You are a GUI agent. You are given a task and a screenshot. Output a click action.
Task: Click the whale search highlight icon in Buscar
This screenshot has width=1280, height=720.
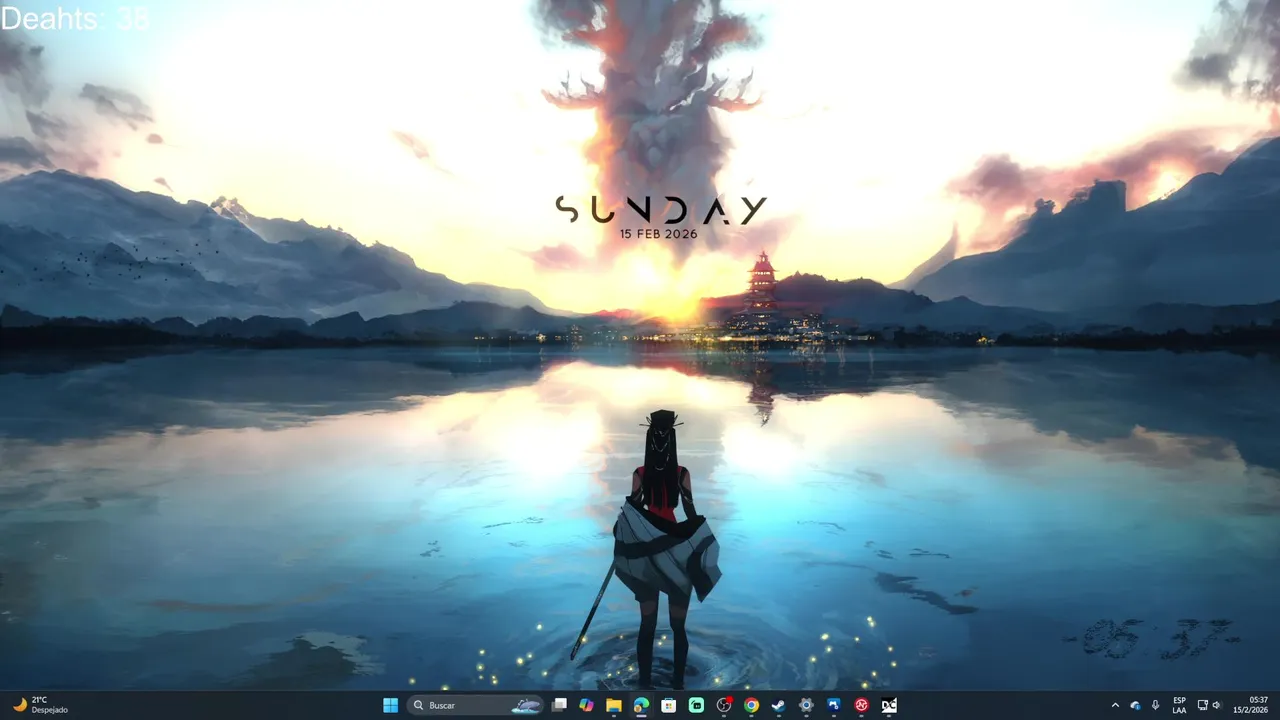526,705
